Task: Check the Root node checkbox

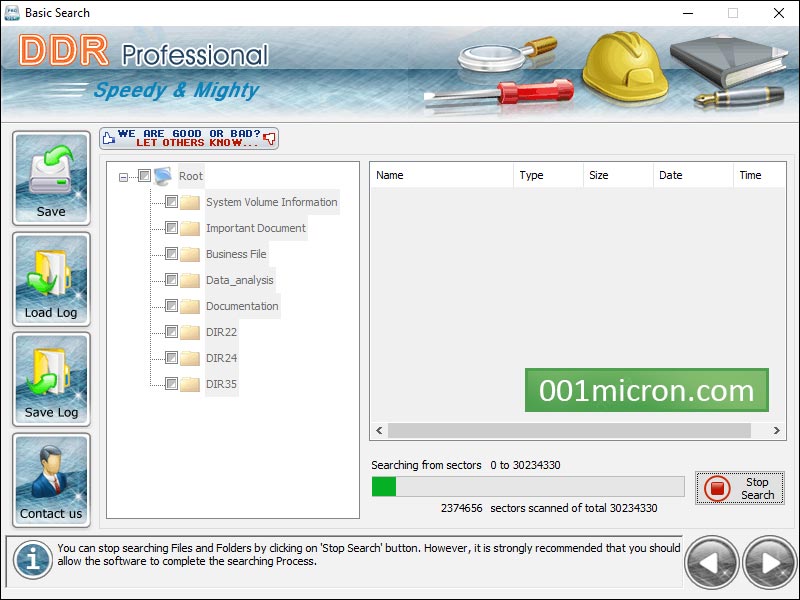Action: [144, 176]
